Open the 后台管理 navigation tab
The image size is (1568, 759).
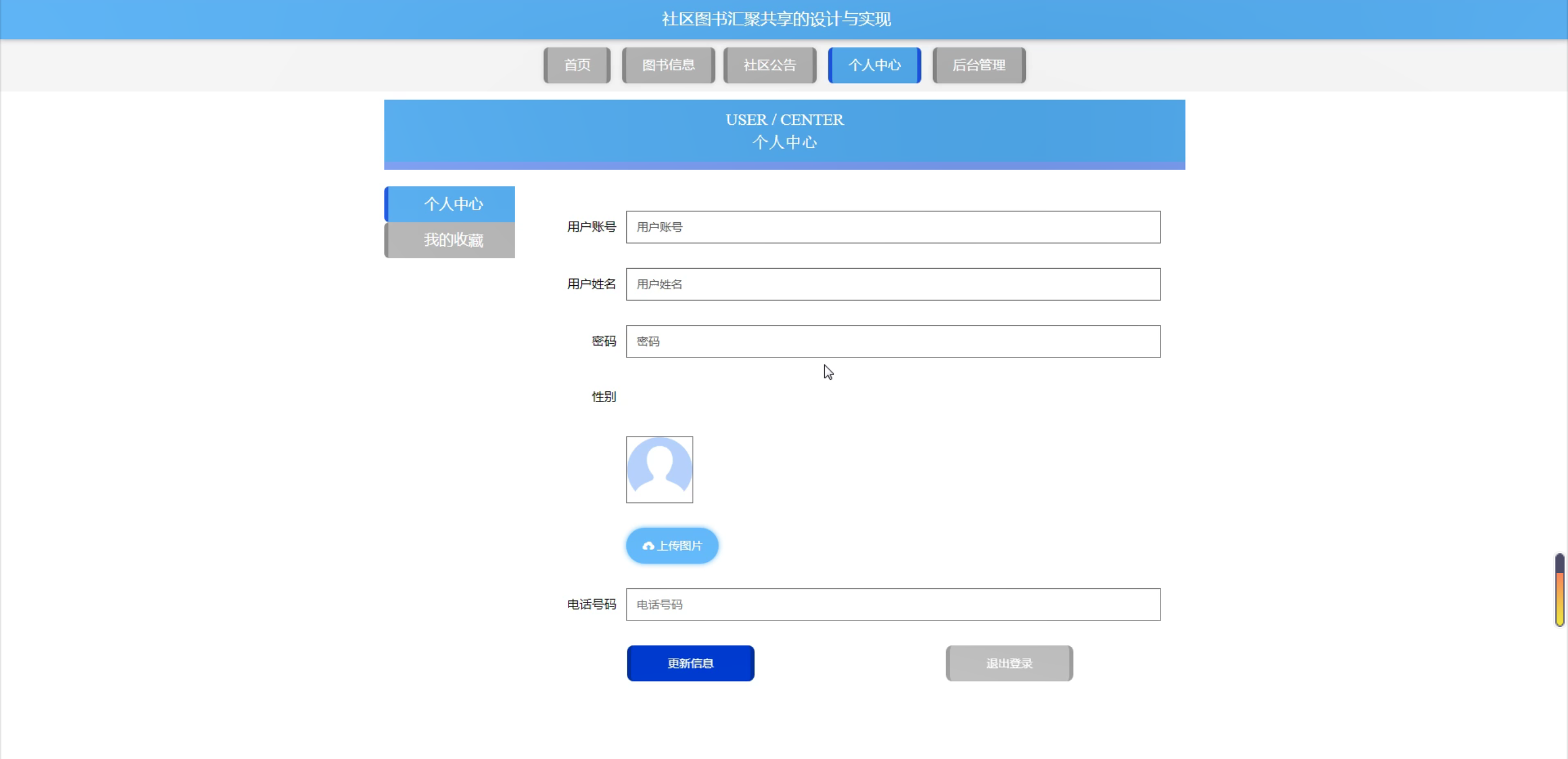[978, 65]
